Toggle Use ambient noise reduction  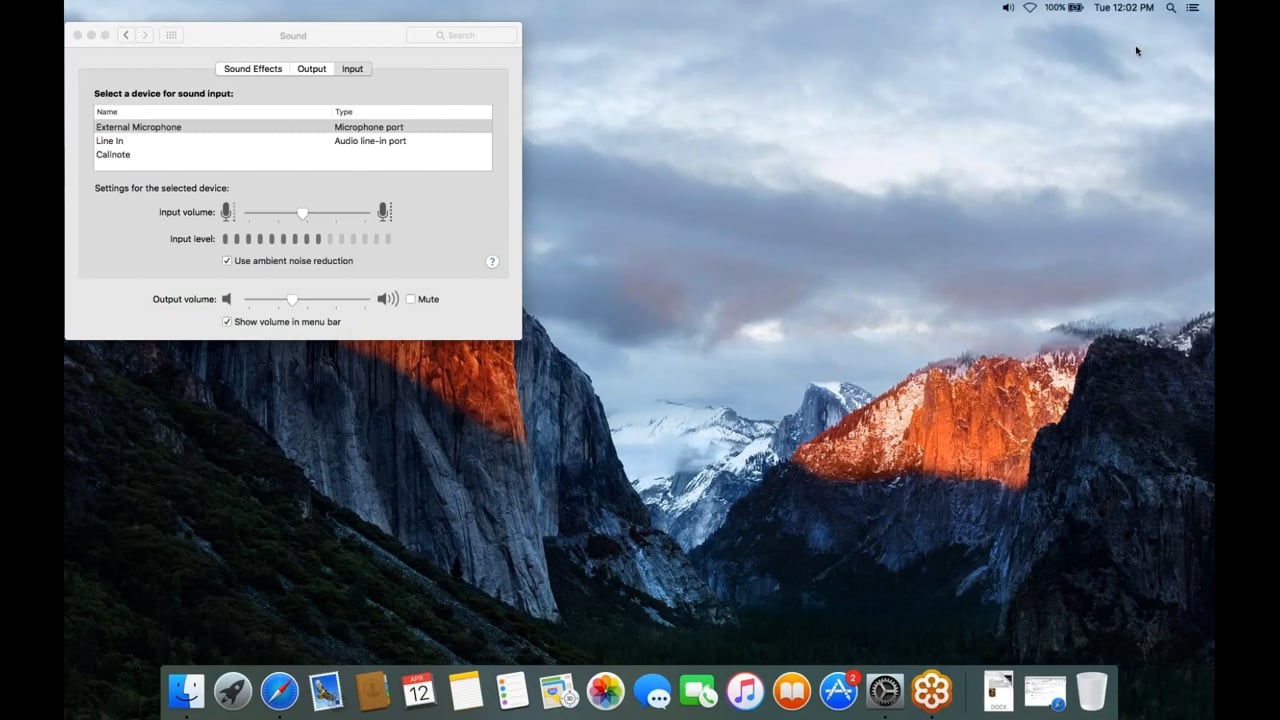click(x=227, y=261)
